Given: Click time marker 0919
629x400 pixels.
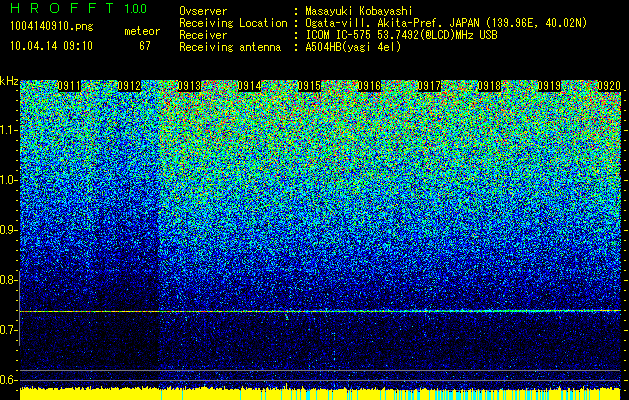Looking at the screenshot, I should click(x=549, y=86).
